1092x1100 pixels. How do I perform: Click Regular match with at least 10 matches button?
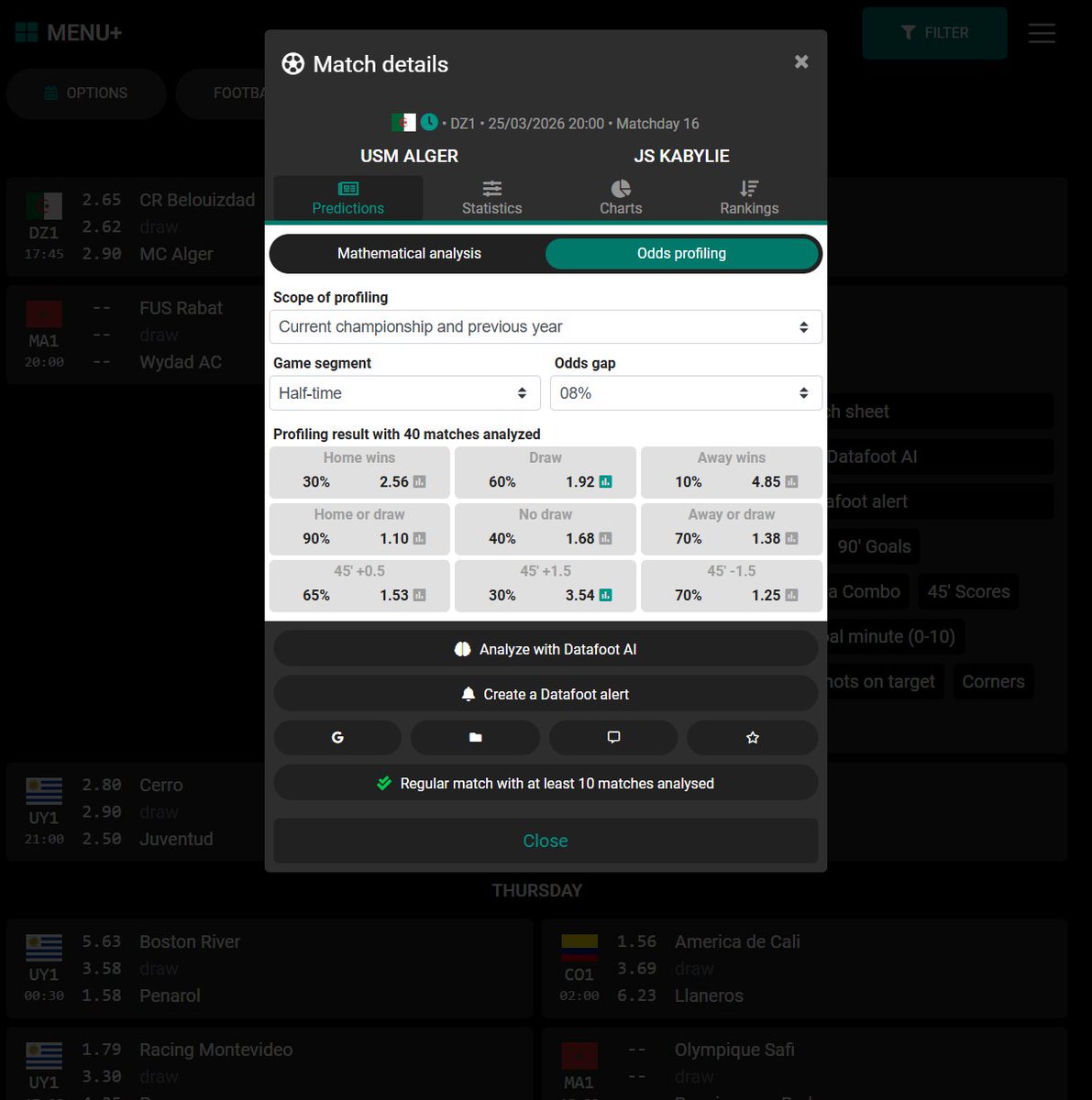(x=546, y=784)
